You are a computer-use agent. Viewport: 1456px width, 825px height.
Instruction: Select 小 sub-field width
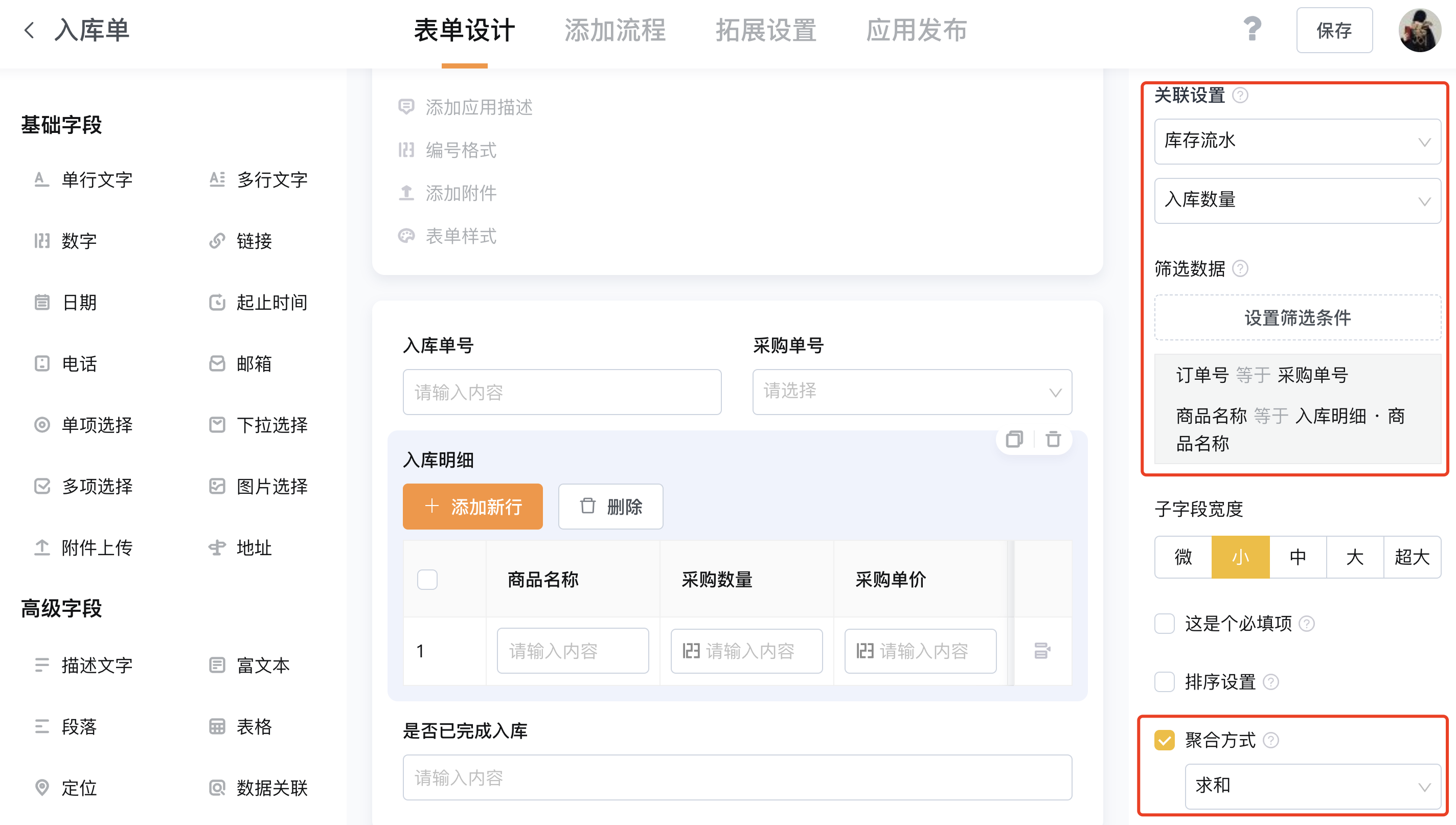[x=1240, y=557]
